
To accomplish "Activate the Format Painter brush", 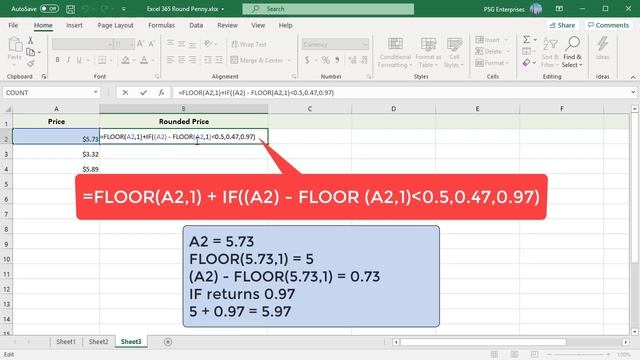I will 30,63.
